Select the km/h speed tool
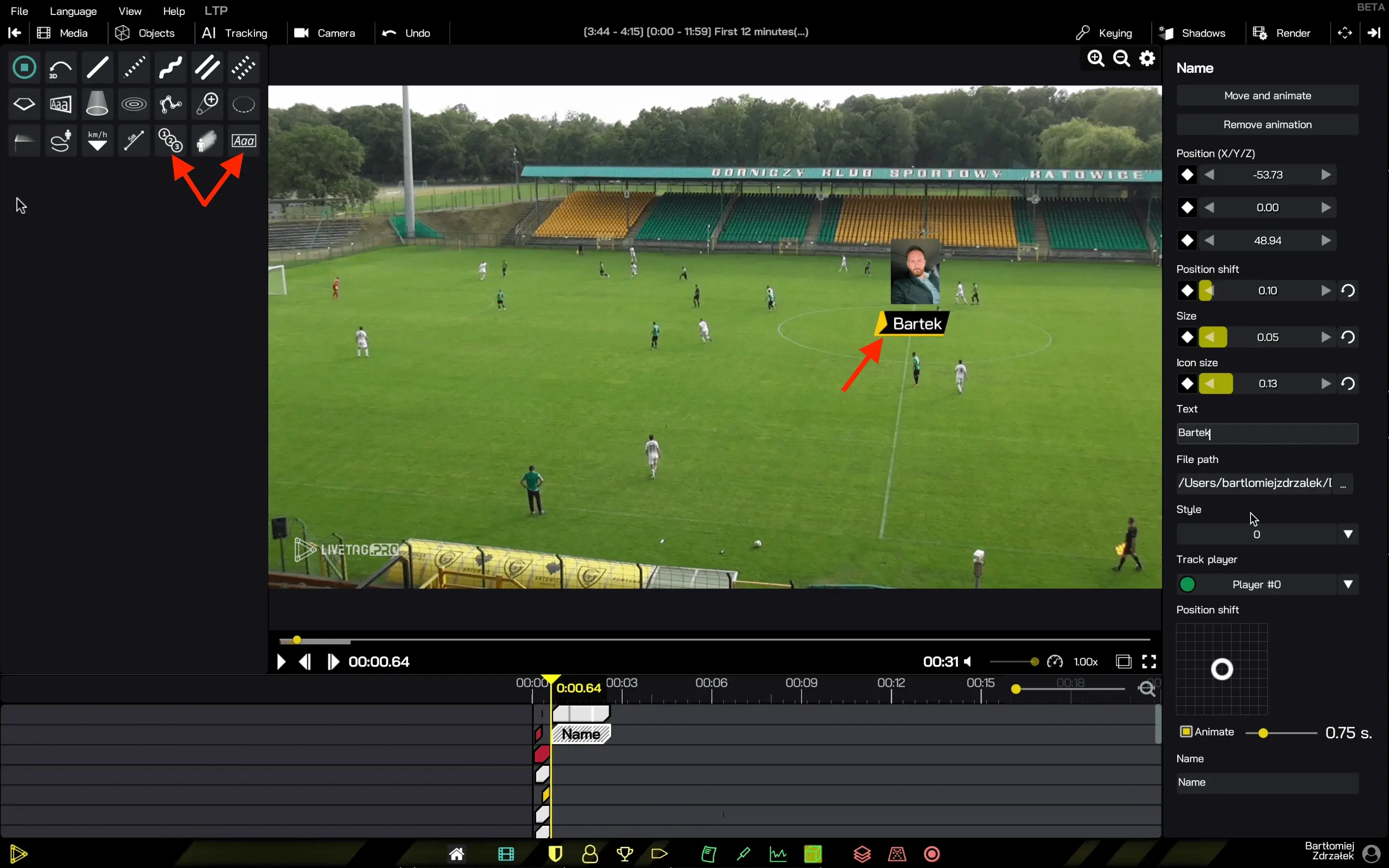This screenshot has height=868, width=1389. [x=97, y=141]
